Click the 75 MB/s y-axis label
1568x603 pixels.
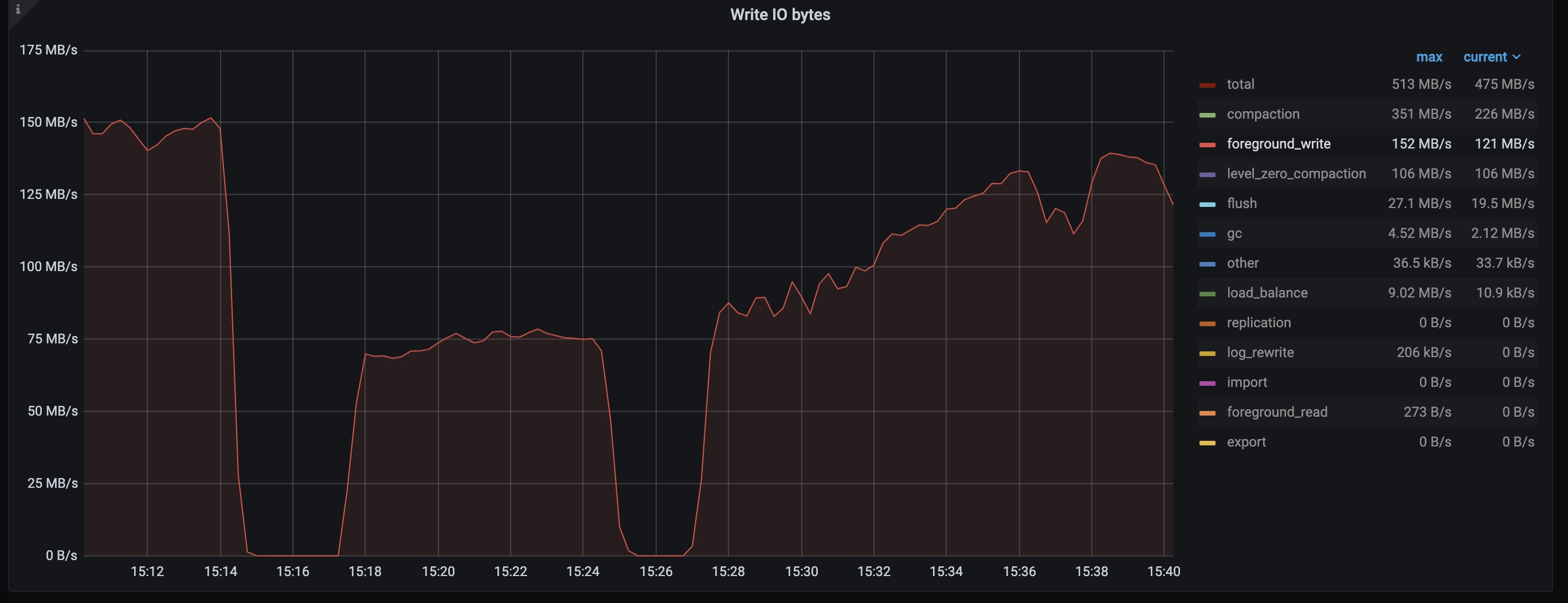52,339
